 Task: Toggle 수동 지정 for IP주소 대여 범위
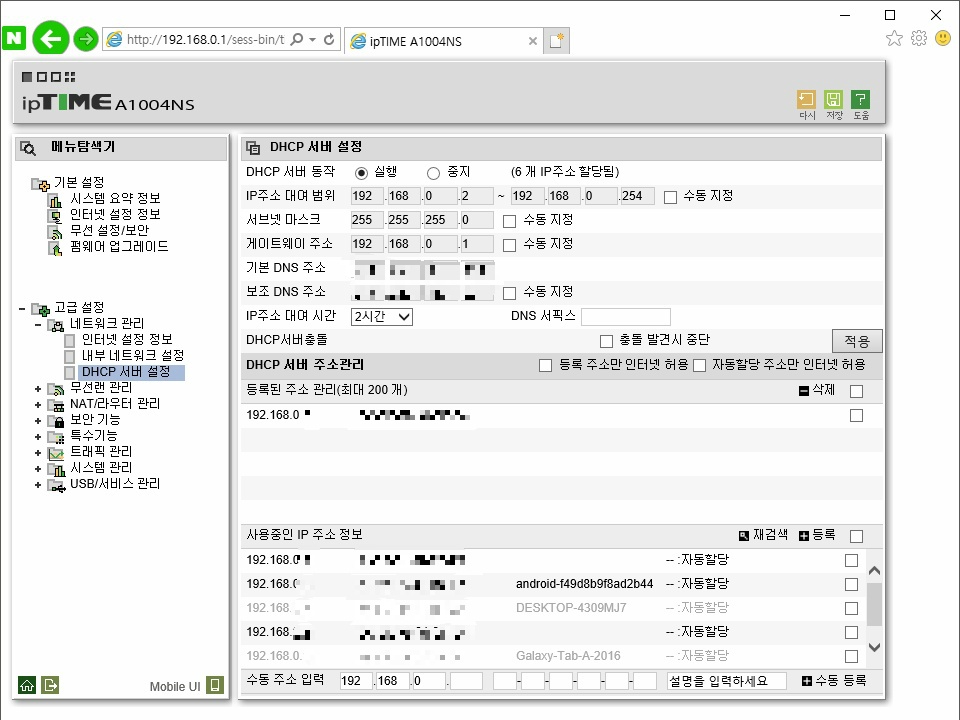(670, 197)
